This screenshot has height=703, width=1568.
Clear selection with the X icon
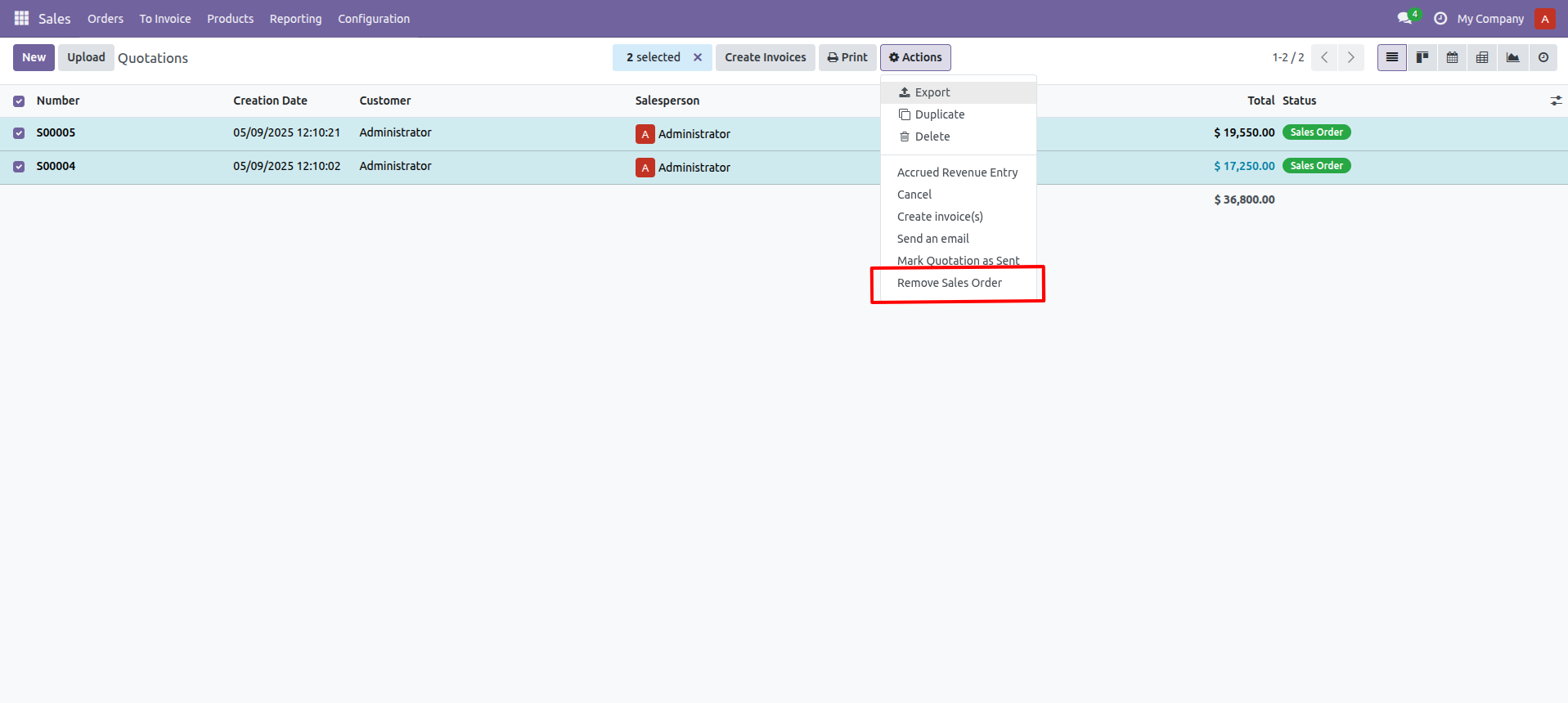click(698, 57)
